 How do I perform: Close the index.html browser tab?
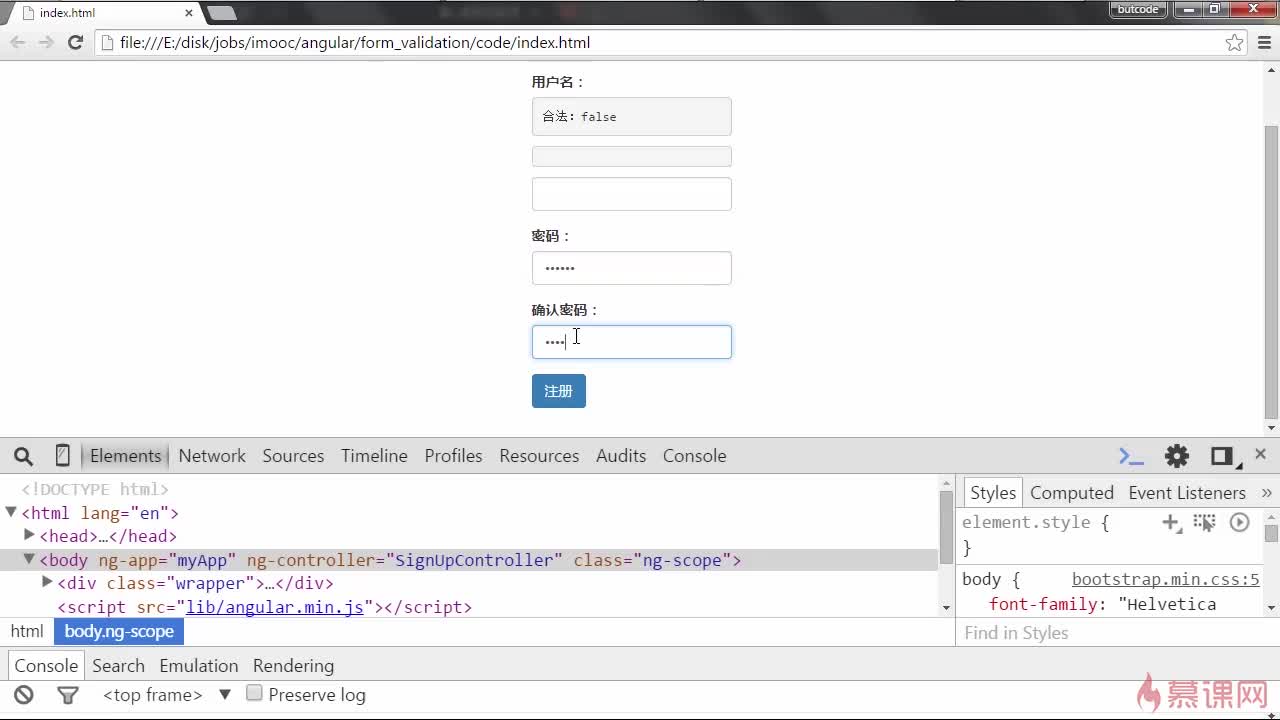pyautogui.click(x=188, y=13)
